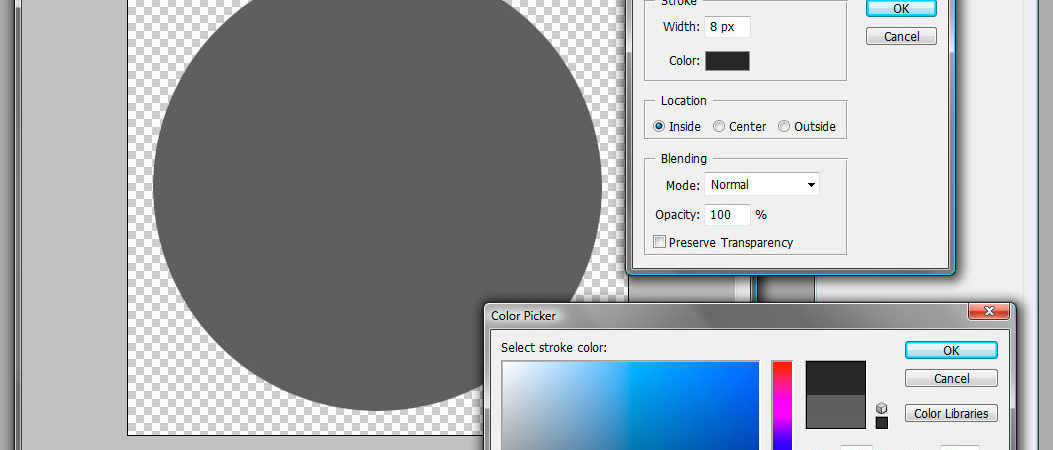Pick a color in the color field

(x=631, y=406)
